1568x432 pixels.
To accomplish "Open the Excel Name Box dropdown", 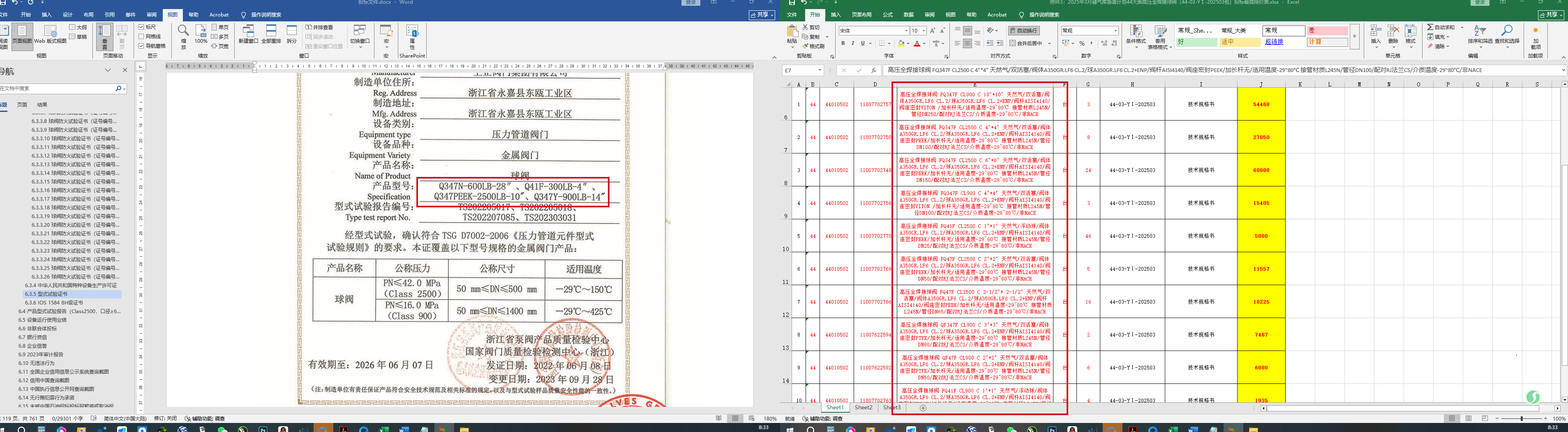I will (x=819, y=71).
